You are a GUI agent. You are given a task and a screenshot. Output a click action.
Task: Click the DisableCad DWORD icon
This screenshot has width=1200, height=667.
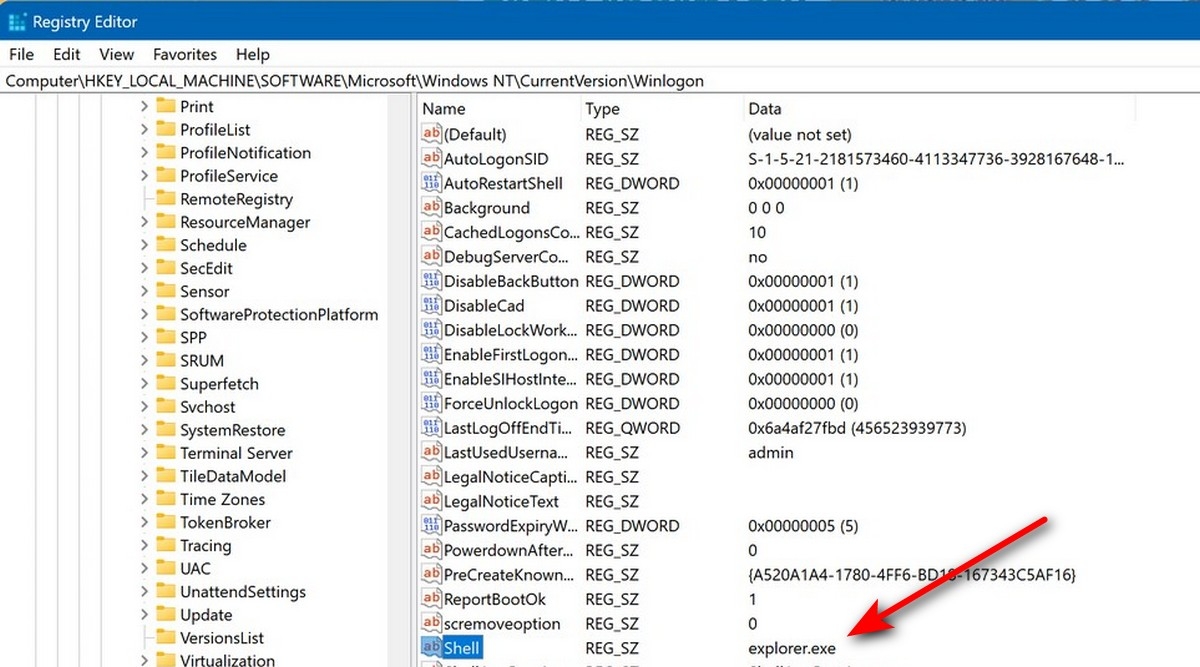tap(432, 305)
